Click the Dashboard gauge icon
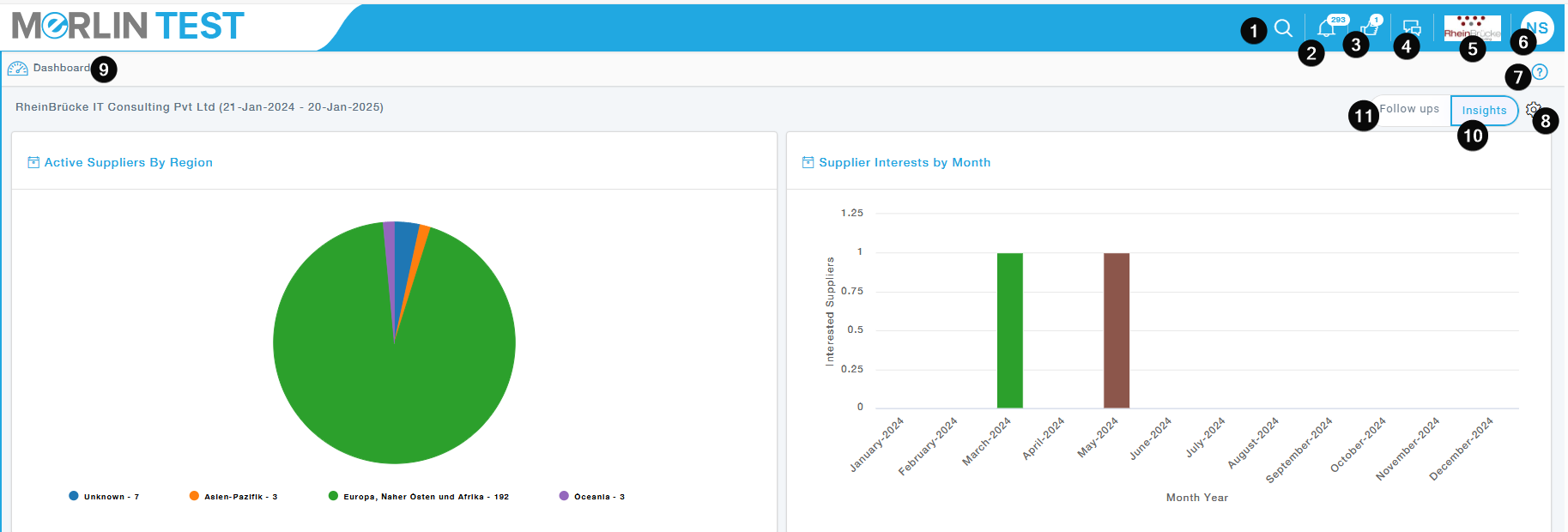This screenshot has height=532, width=1568. (x=18, y=69)
